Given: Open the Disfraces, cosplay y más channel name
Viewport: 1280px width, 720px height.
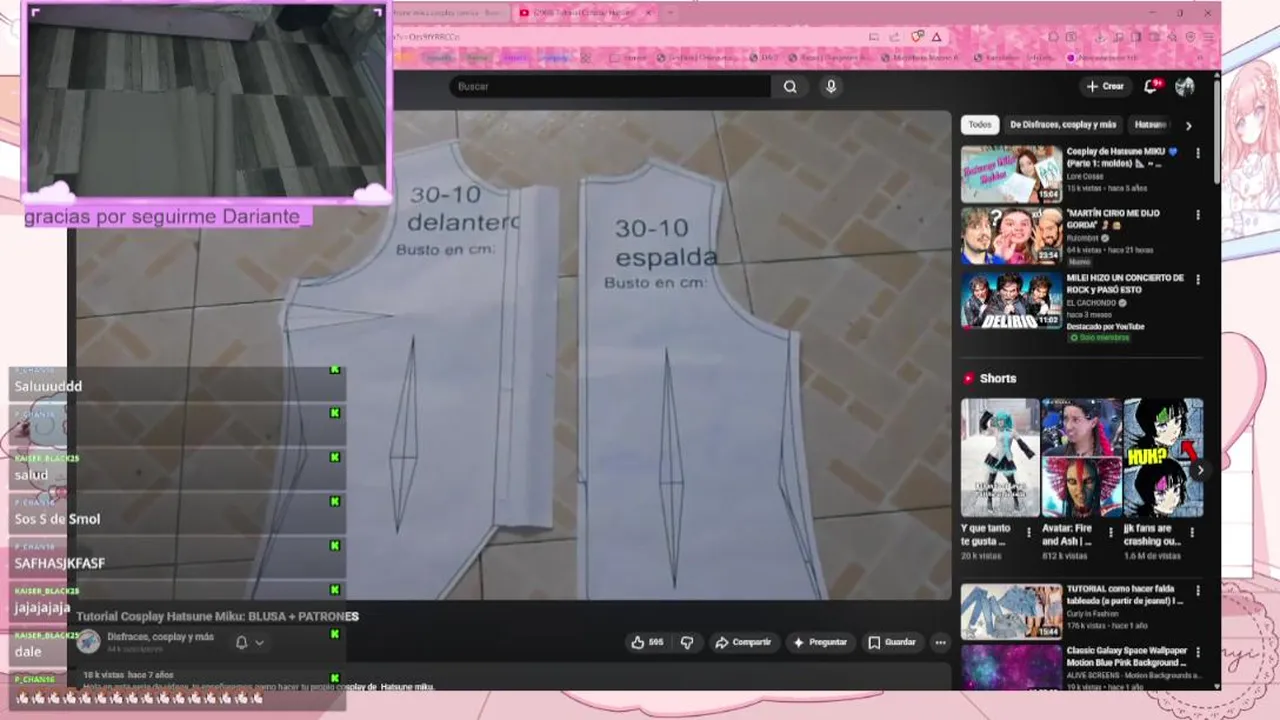Looking at the screenshot, I should click(160, 637).
